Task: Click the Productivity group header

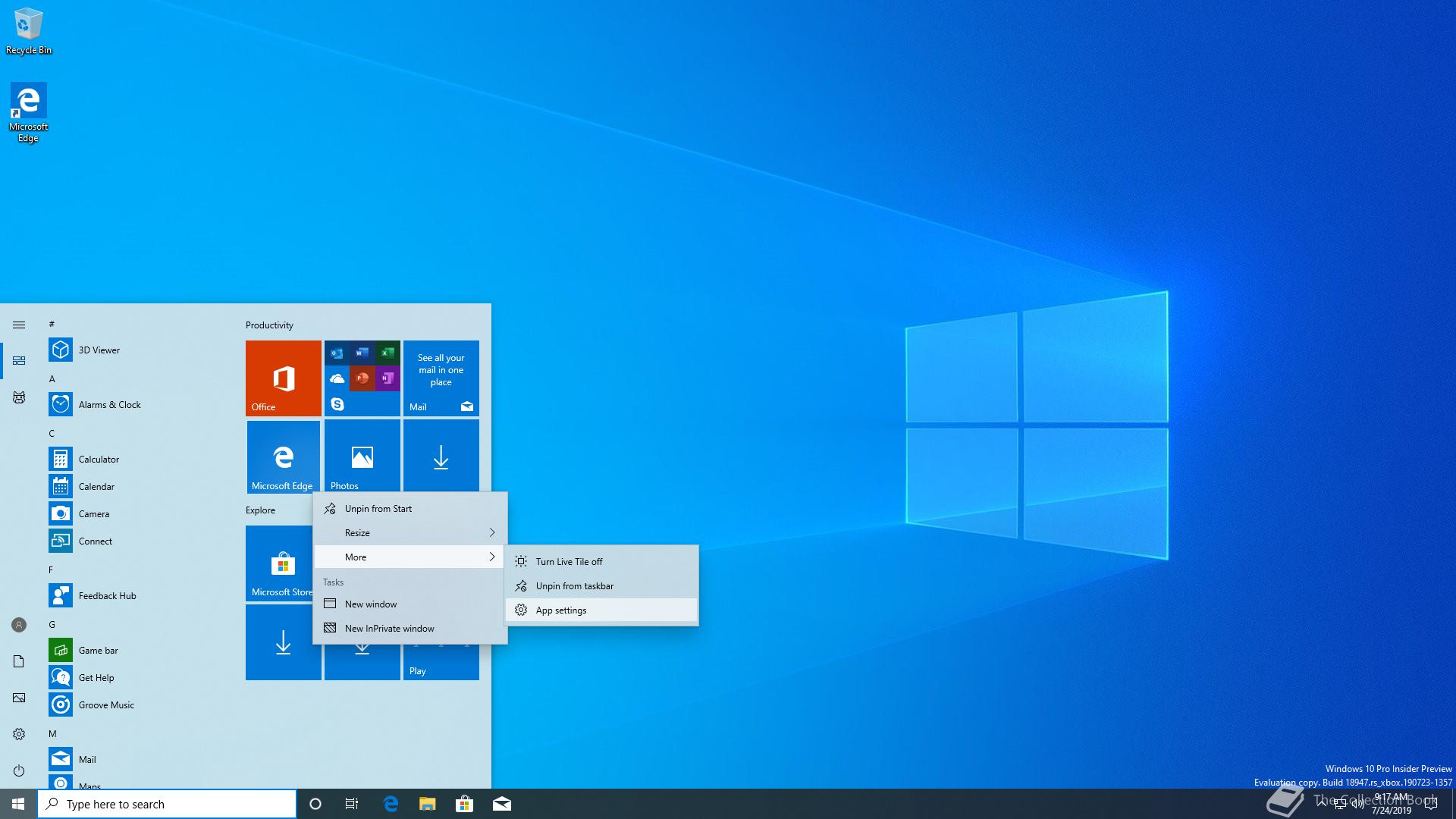Action: click(x=269, y=325)
